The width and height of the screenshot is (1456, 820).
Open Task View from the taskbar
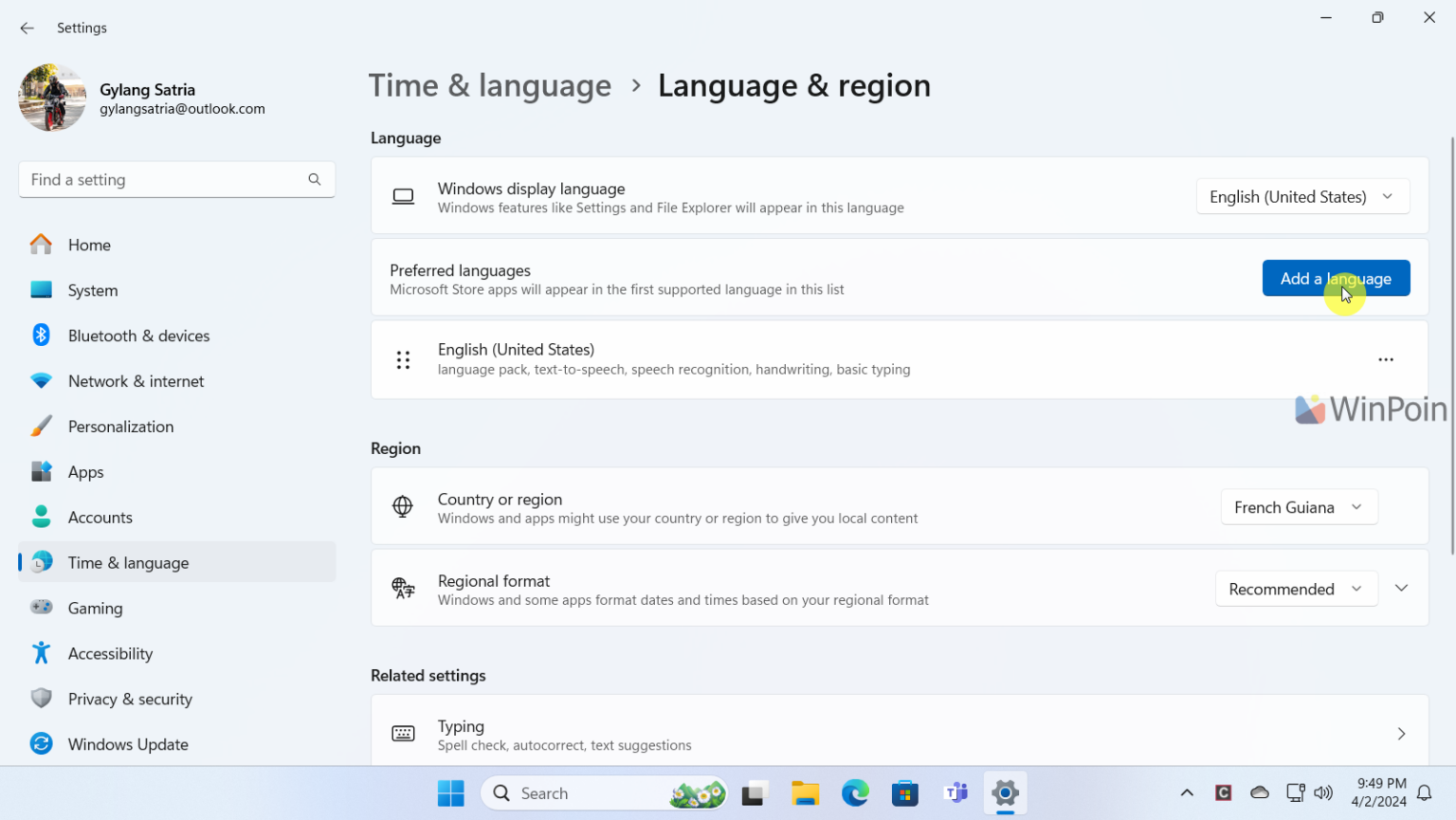[x=754, y=793]
